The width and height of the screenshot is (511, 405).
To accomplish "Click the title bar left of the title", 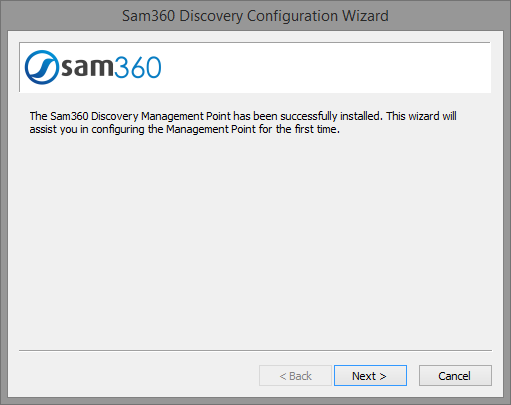I will tap(62, 16).
